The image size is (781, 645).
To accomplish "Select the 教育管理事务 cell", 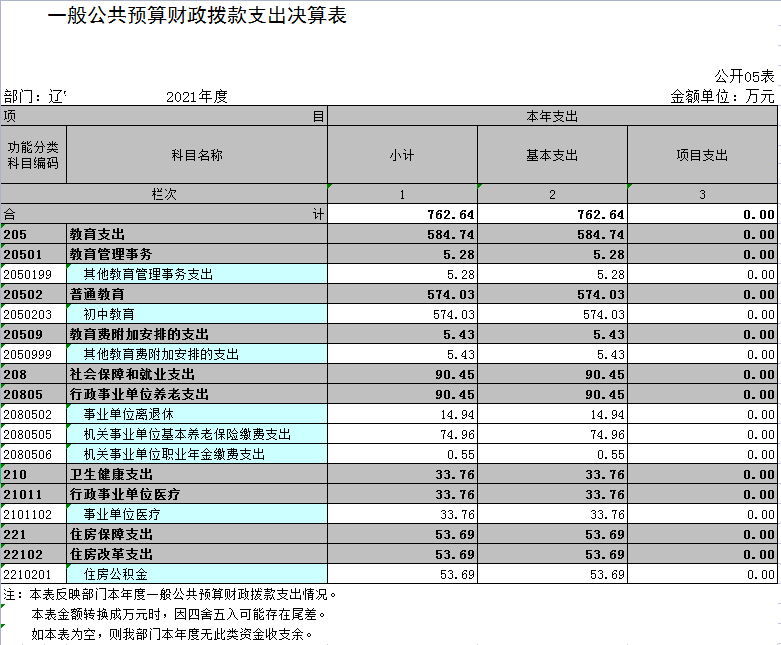I will pos(197,254).
